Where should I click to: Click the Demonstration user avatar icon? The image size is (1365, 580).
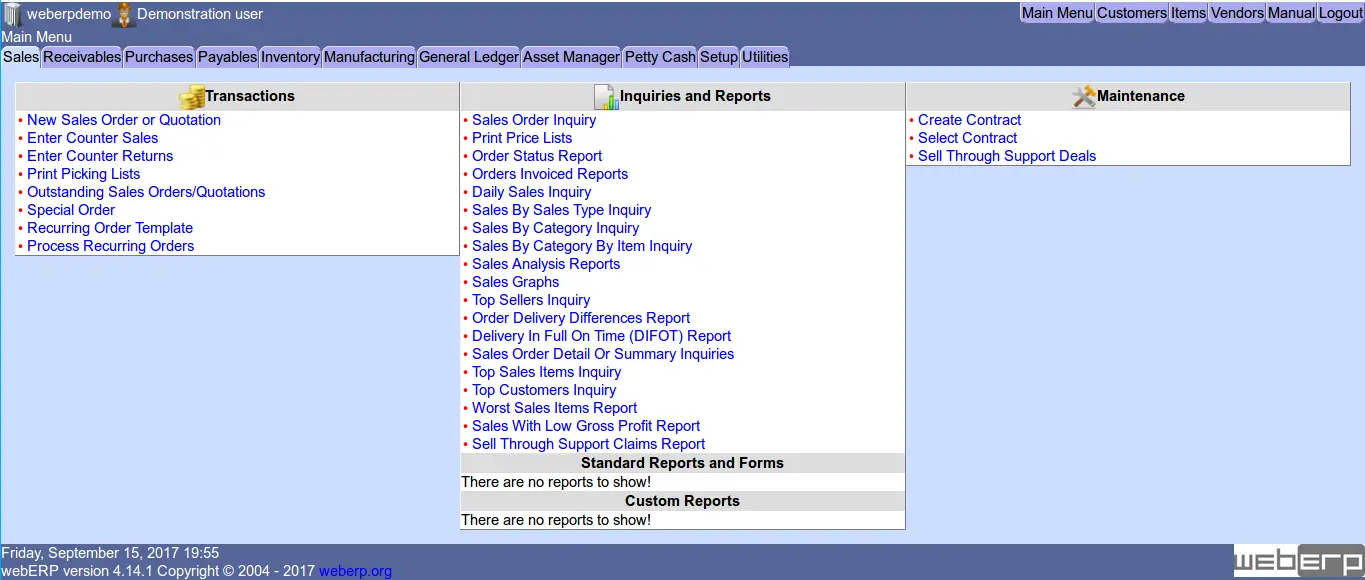[124, 15]
